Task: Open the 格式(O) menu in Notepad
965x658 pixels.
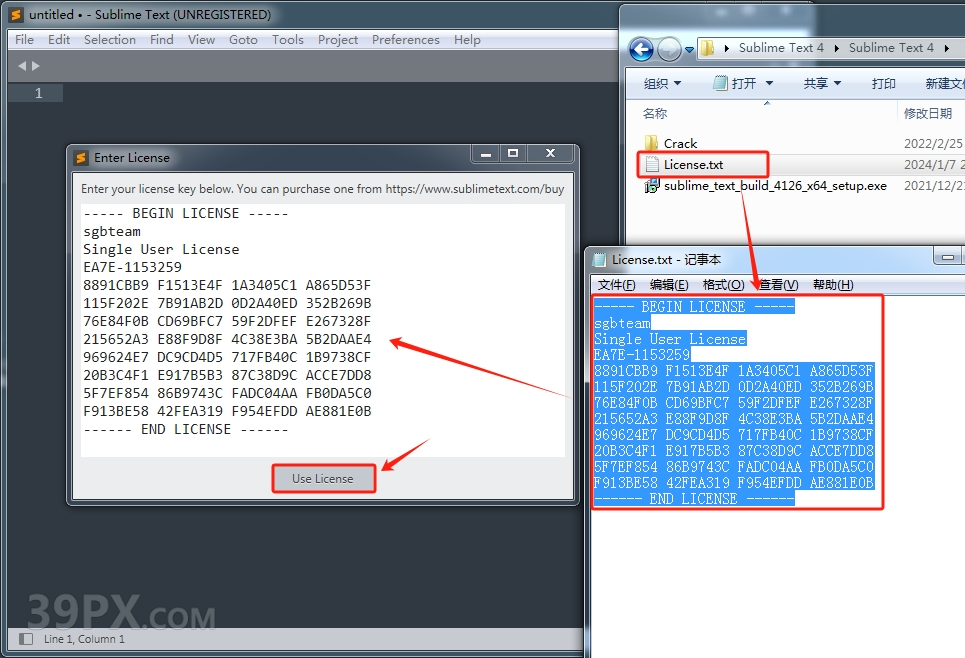Action: [x=723, y=284]
